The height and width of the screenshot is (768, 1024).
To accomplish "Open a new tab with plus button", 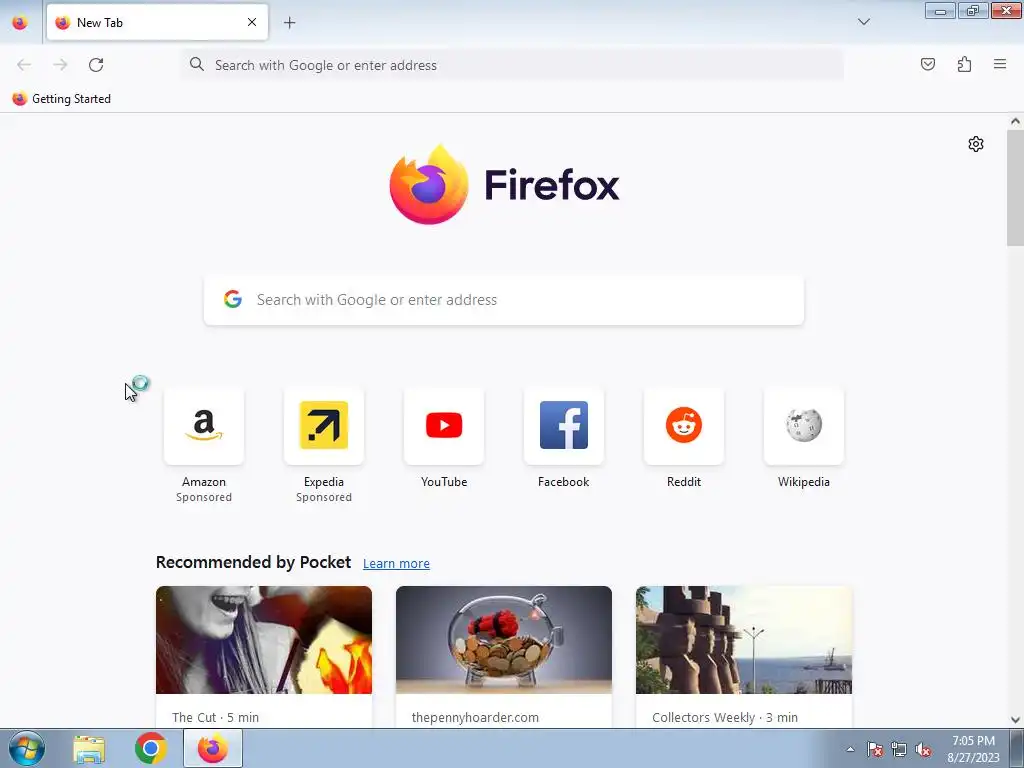I will point(289,23).
